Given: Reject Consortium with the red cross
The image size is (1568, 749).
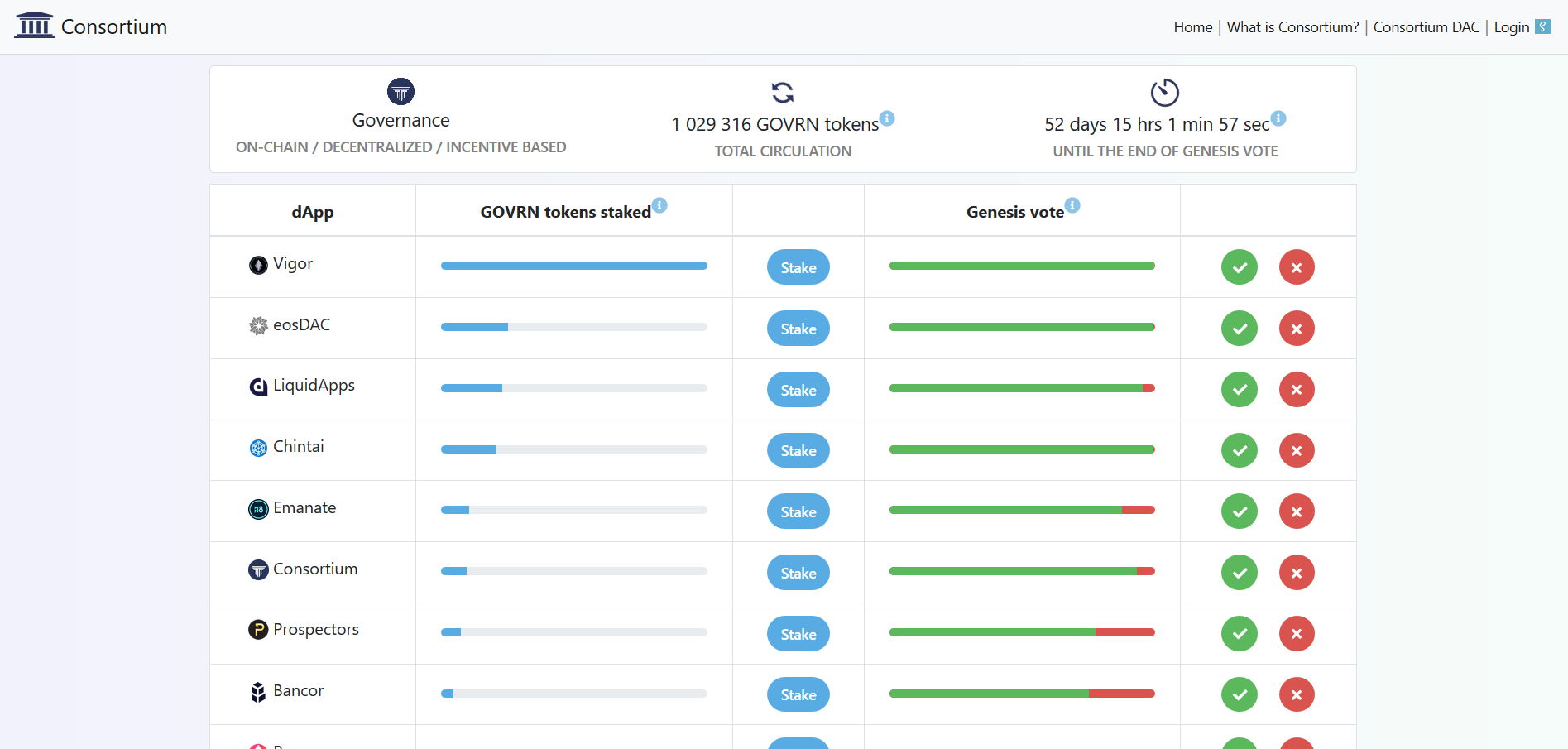Looking at the screenshot, I should pos(1297,573).
